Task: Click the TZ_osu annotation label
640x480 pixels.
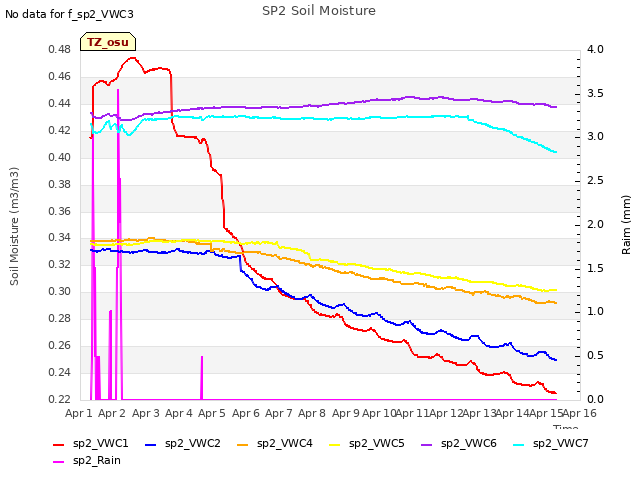Action: pos(108,42)
